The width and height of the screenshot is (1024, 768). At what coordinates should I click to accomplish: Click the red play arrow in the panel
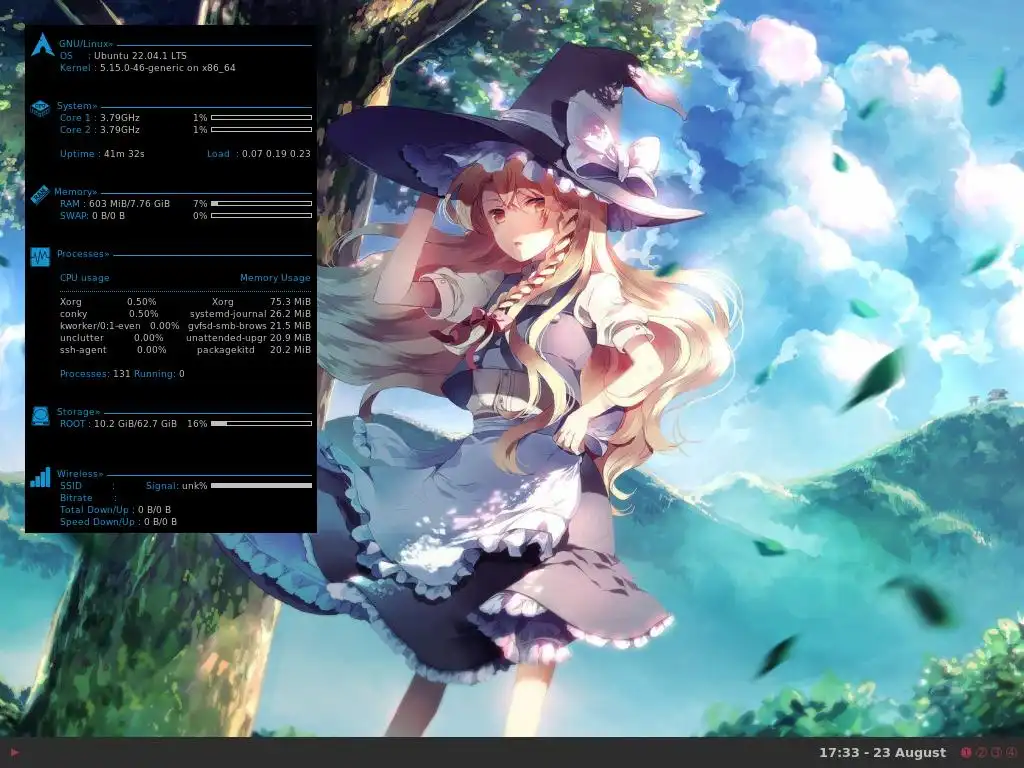click(x=14, y=752)
